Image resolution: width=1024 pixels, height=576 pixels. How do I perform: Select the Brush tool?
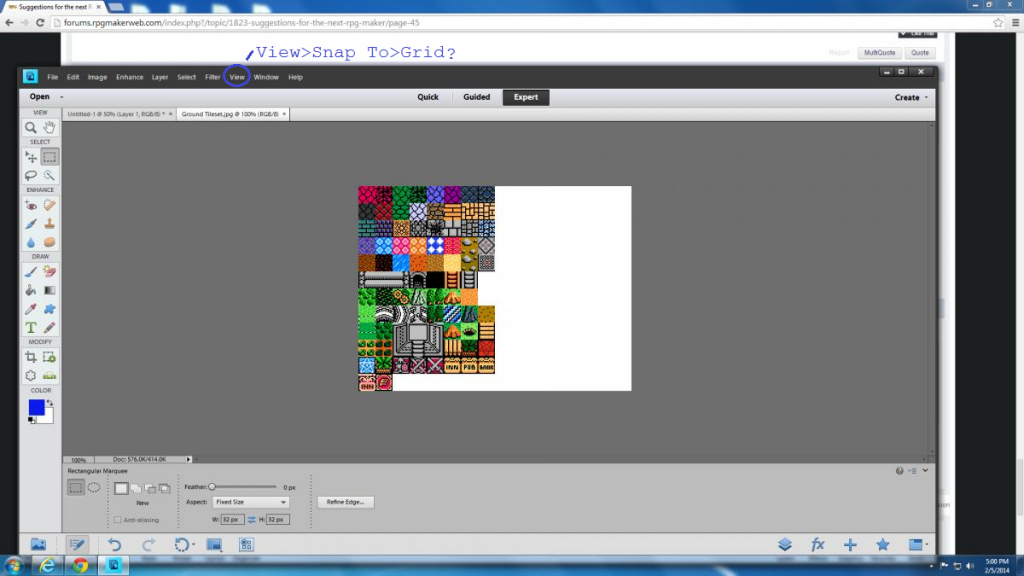pyautogui.click(x=31, y=272)
